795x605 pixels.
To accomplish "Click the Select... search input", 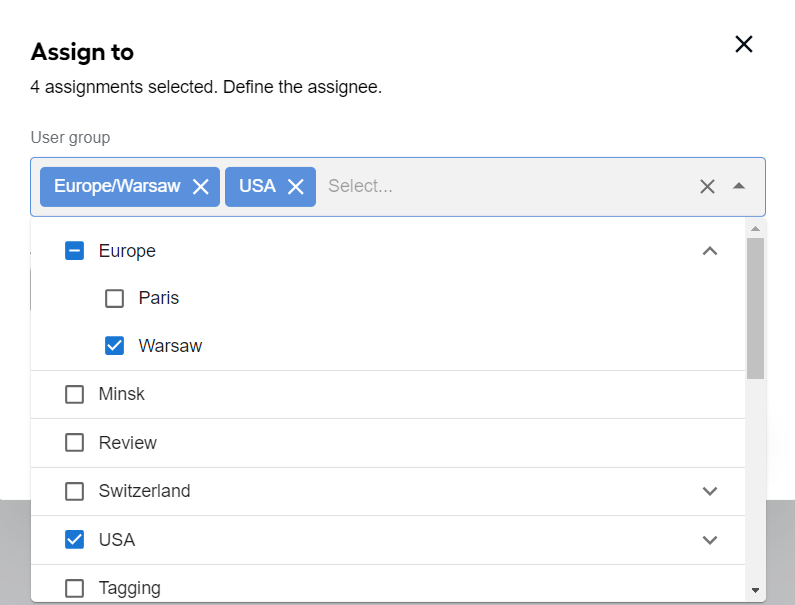I will [x=507, y=186].
